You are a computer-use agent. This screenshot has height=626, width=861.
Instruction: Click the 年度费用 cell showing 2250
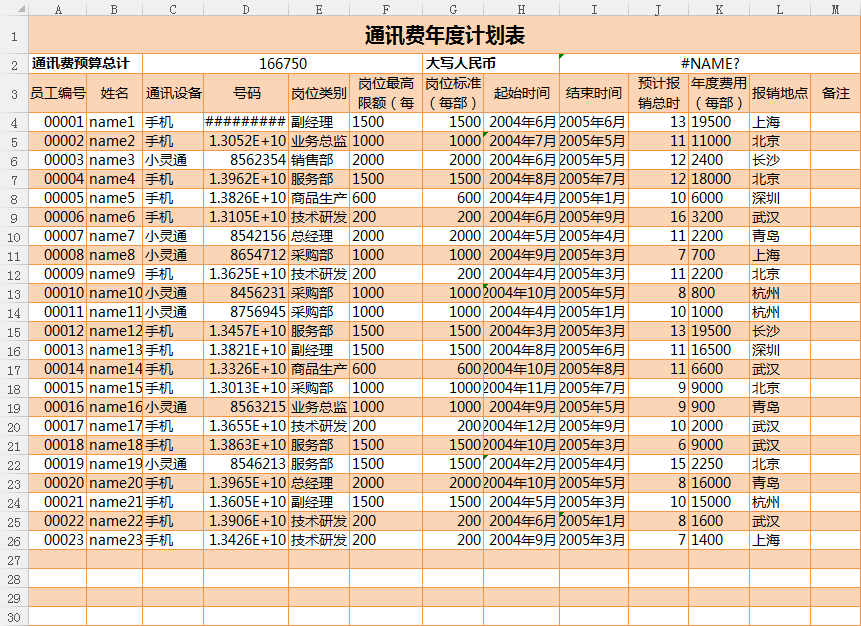click(x=718, y=464)
